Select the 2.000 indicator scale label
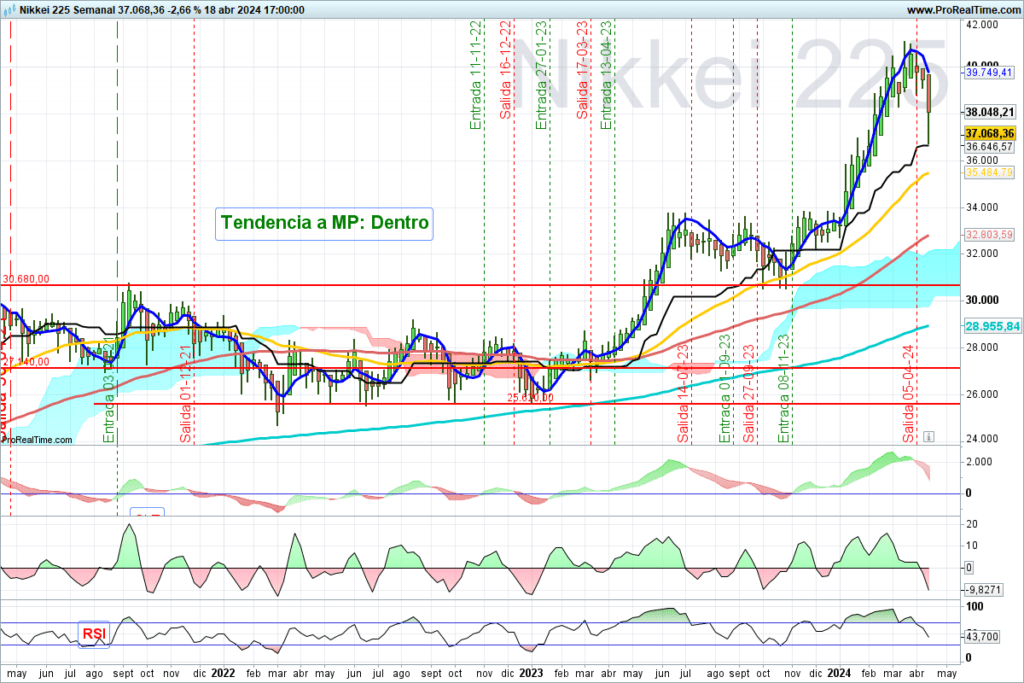The image size is (1024, 683). (979, 462)
